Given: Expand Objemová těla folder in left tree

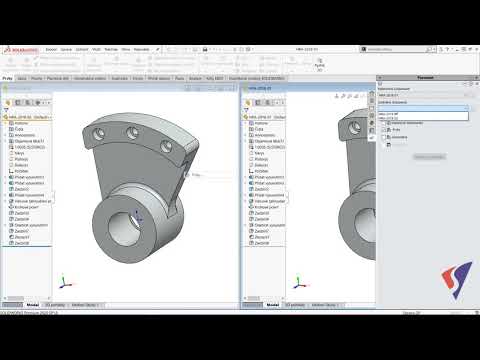Looking at the screenshot, I should click(x=5, y=141).
